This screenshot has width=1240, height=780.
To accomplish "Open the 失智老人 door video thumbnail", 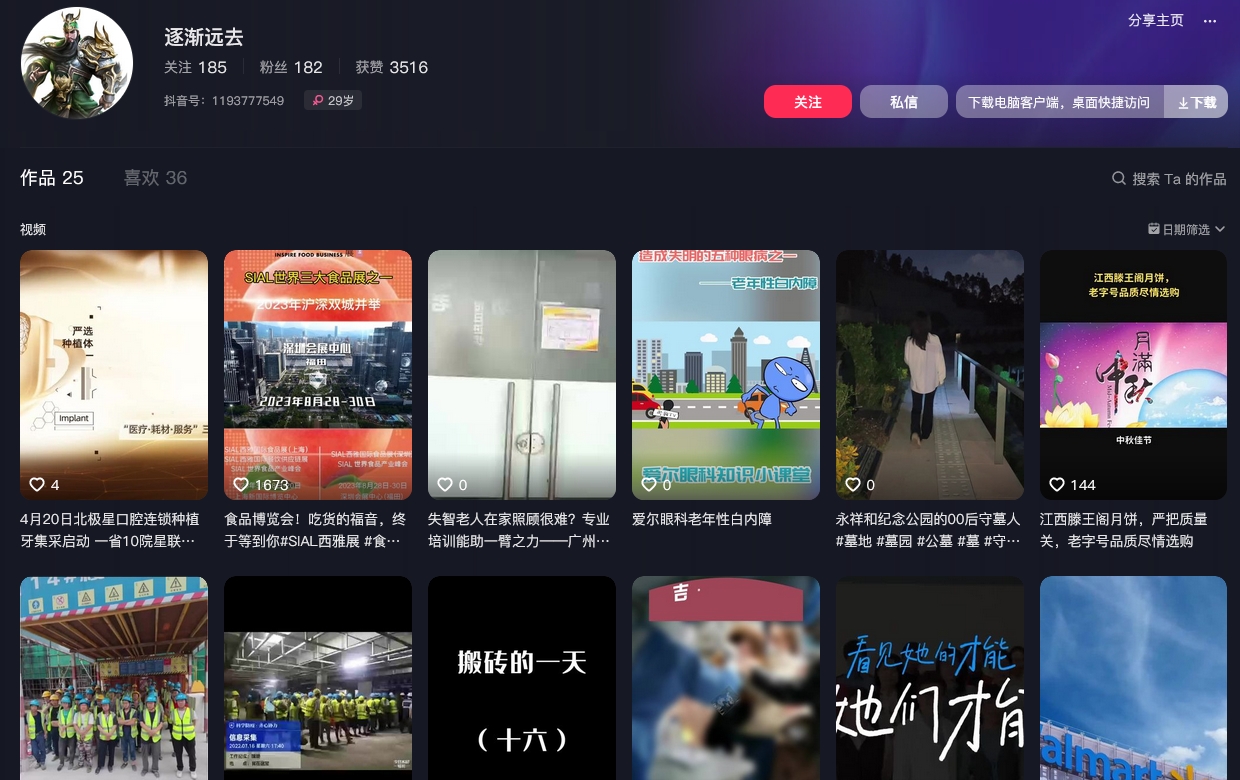I will [522, 375].
